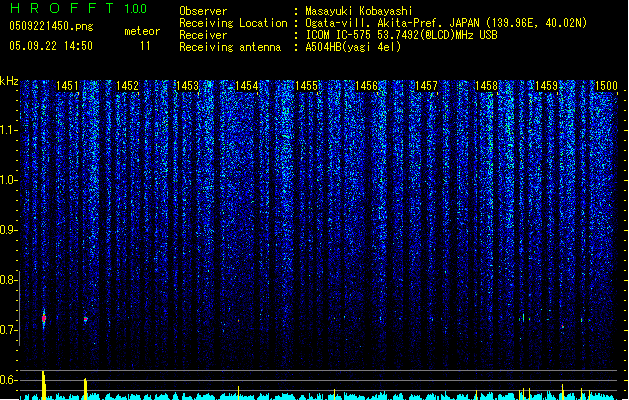Click the 1451 time marker
The width and height of the screenshot is (629, 400).
(67, 86)
